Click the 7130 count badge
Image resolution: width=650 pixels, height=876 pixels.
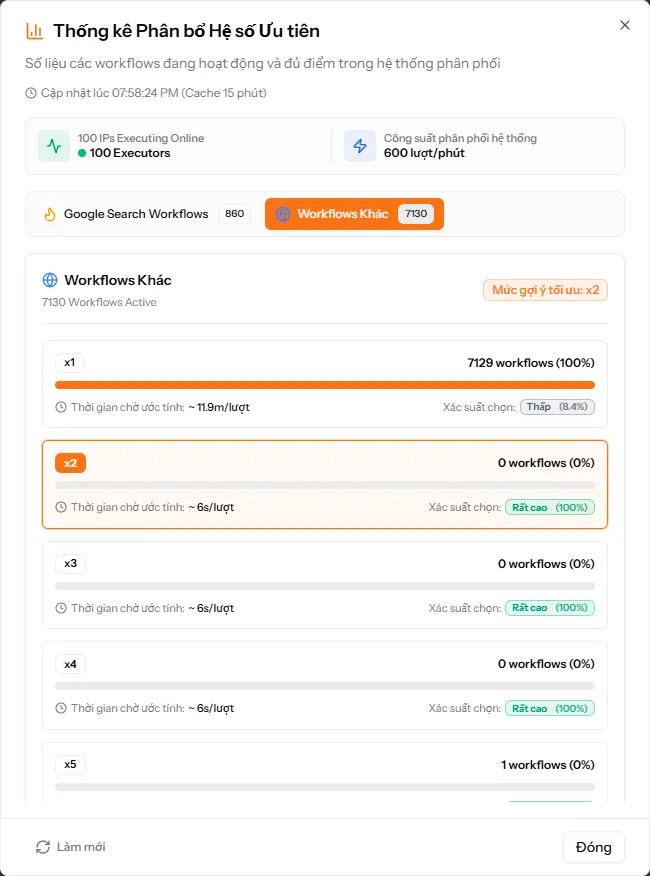(x=416, y=214)
